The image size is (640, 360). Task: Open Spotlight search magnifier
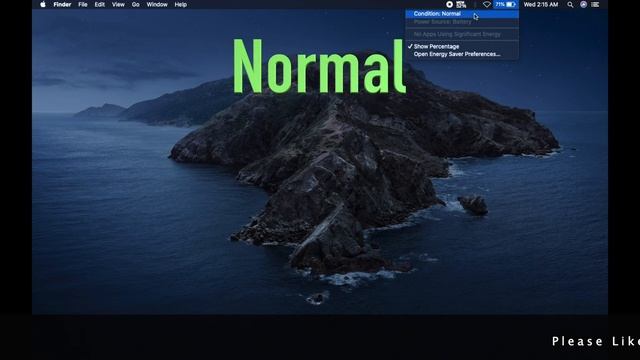click(x=570, y=4)
